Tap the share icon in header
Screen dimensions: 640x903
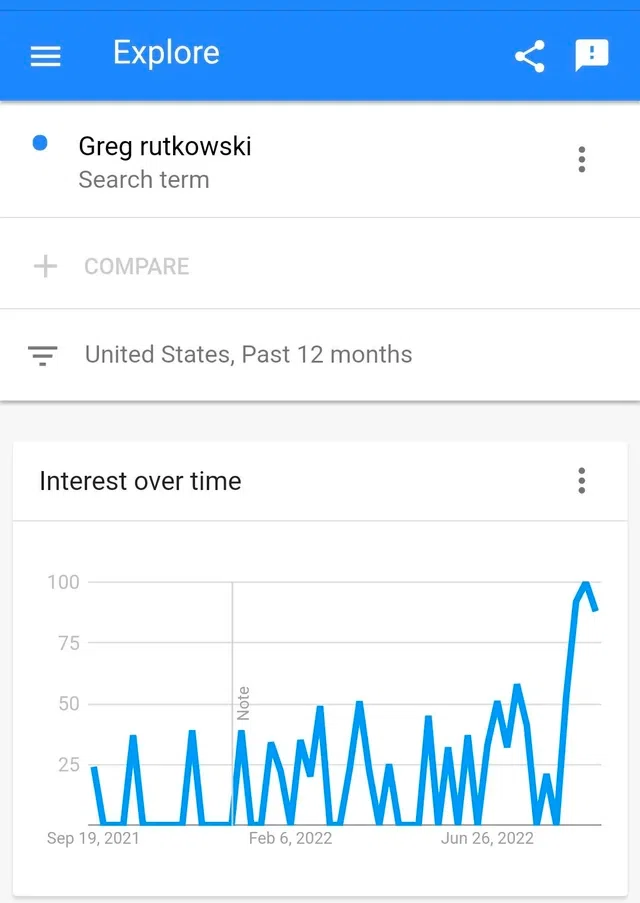[x=529, y=56]
